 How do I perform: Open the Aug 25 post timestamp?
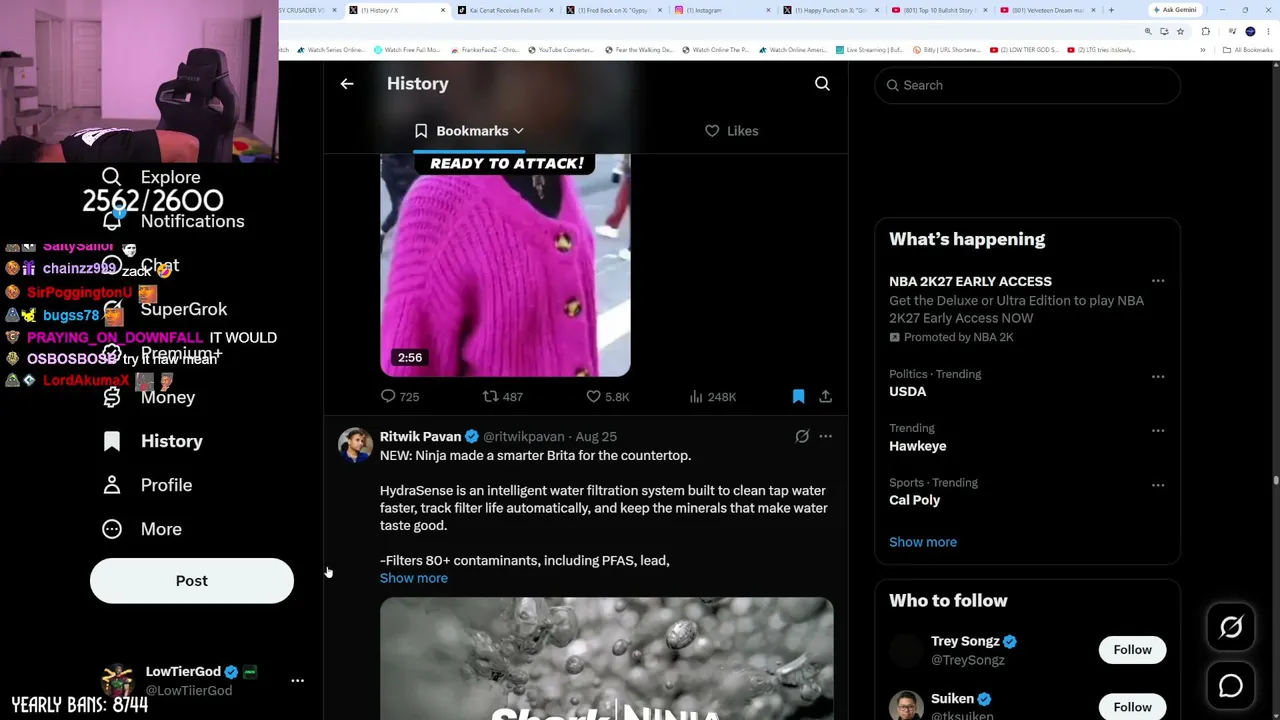pos(596,437)
